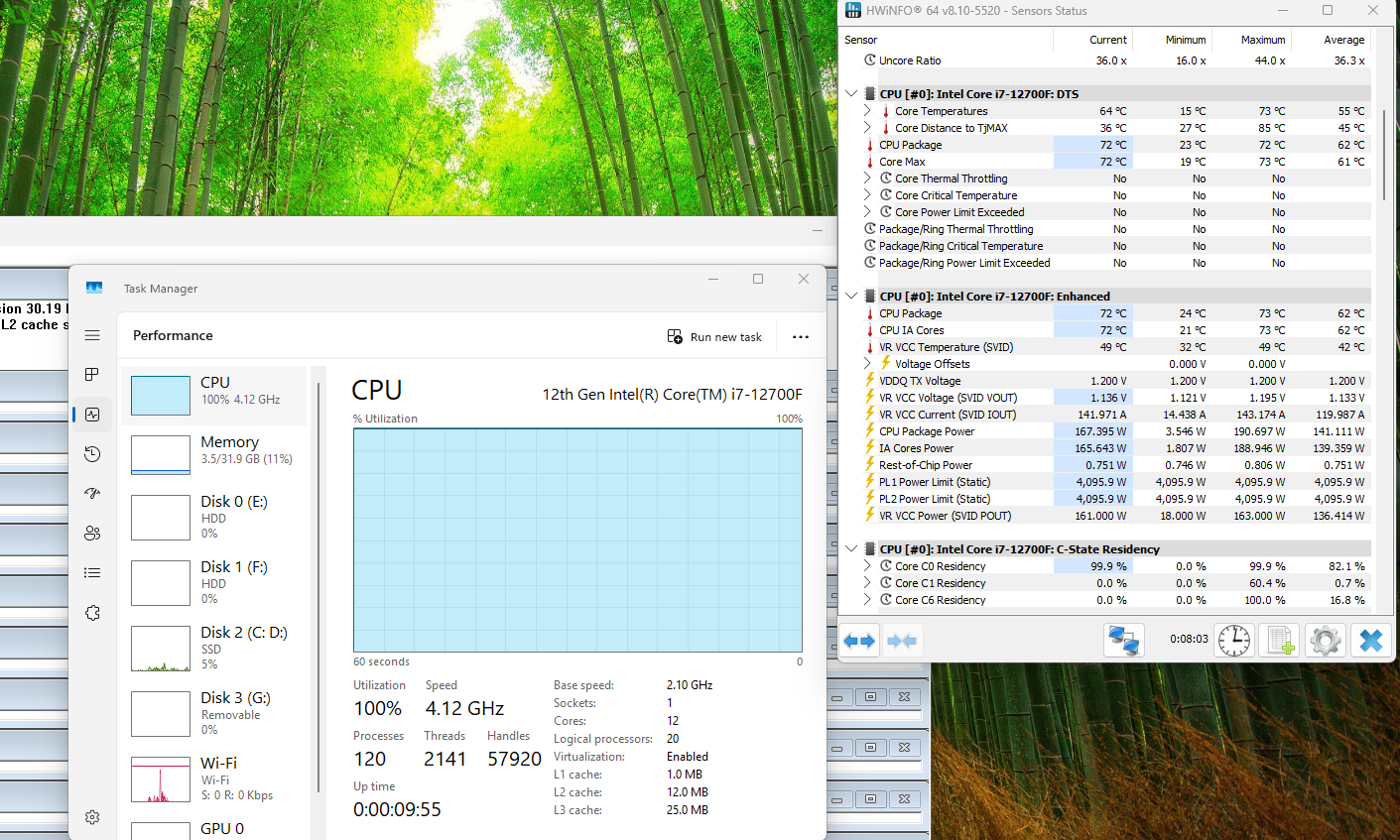The height and width of the screenshot is (840, 1400).
Task: Open Services page icon in Task Manager
Action: [92, 613]
